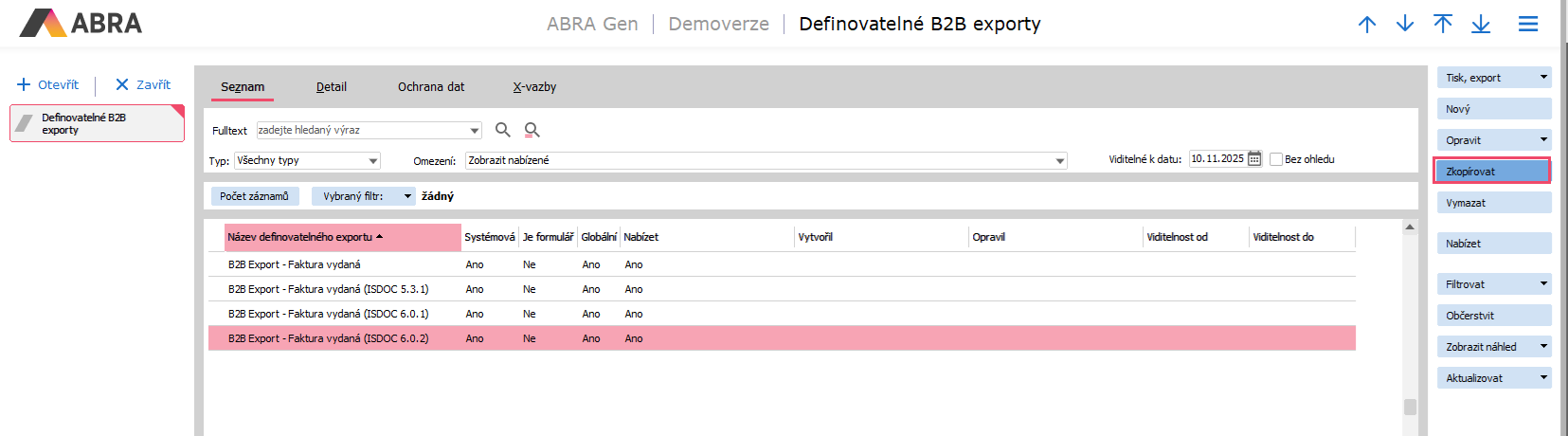Screen dimensions: 1568x436
Task: Select row Faktura vydaná (ISDOC 6.0.1)
Action: 782,314
